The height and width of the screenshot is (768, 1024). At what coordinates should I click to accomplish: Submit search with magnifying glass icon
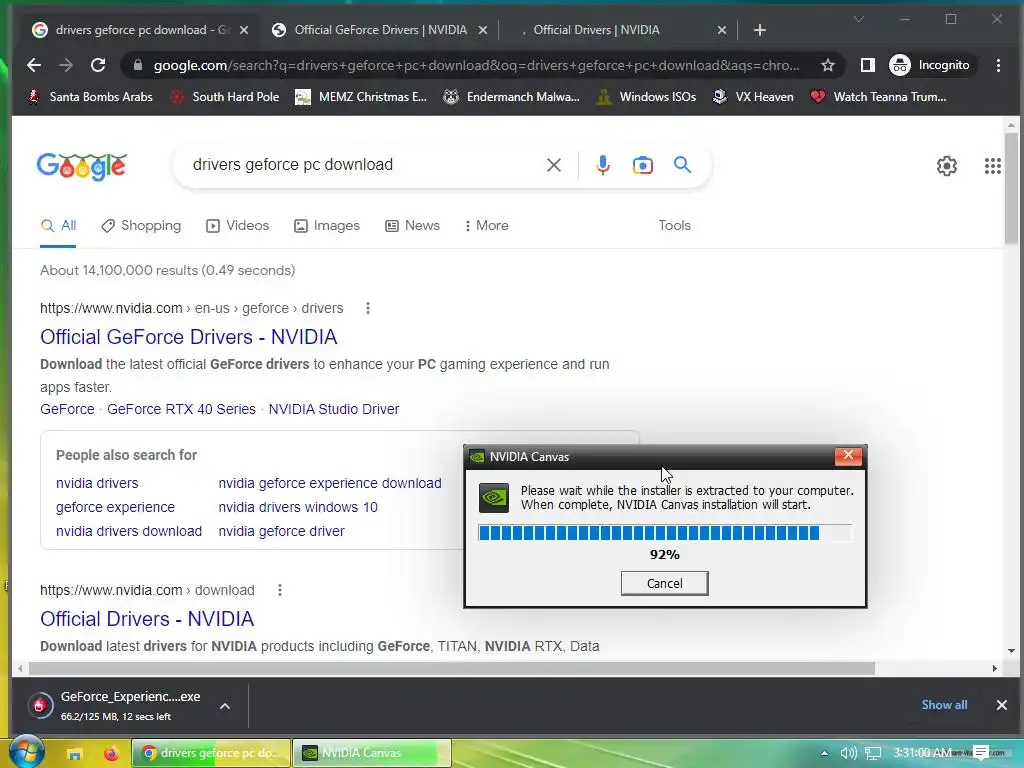pyautogui.click(x=682, y=165)
